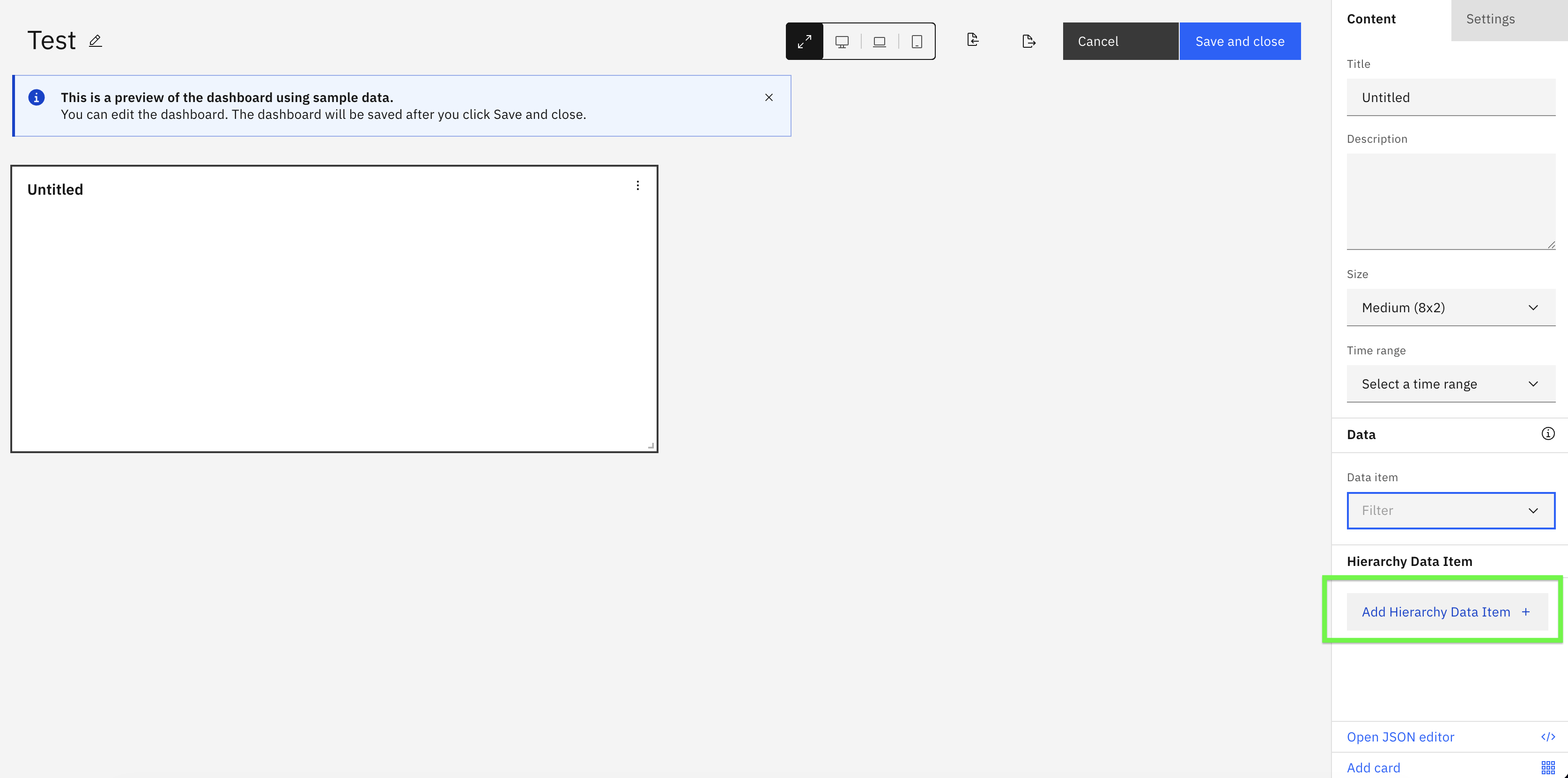Click the Test dashboard heading
Screen dimensions: 1568x778
pyautogui.click(x=51, y=41)
